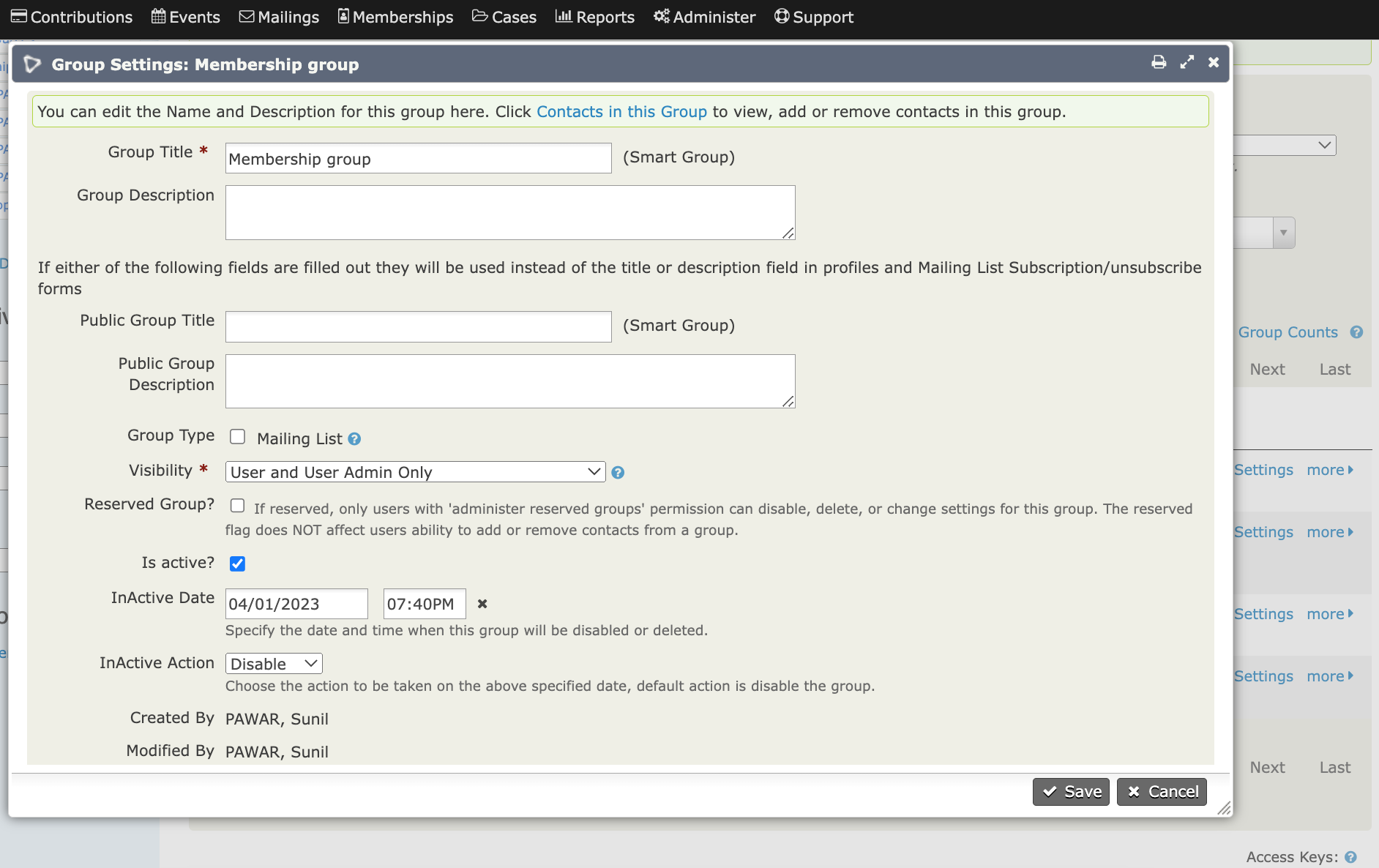The height and width of the screenshot is (868, 1379).
Task: Open the Memberships menu
Action: coord(395,16)
